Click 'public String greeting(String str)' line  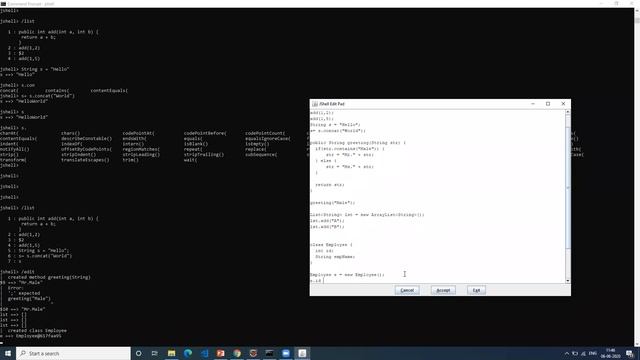point(358,143)
